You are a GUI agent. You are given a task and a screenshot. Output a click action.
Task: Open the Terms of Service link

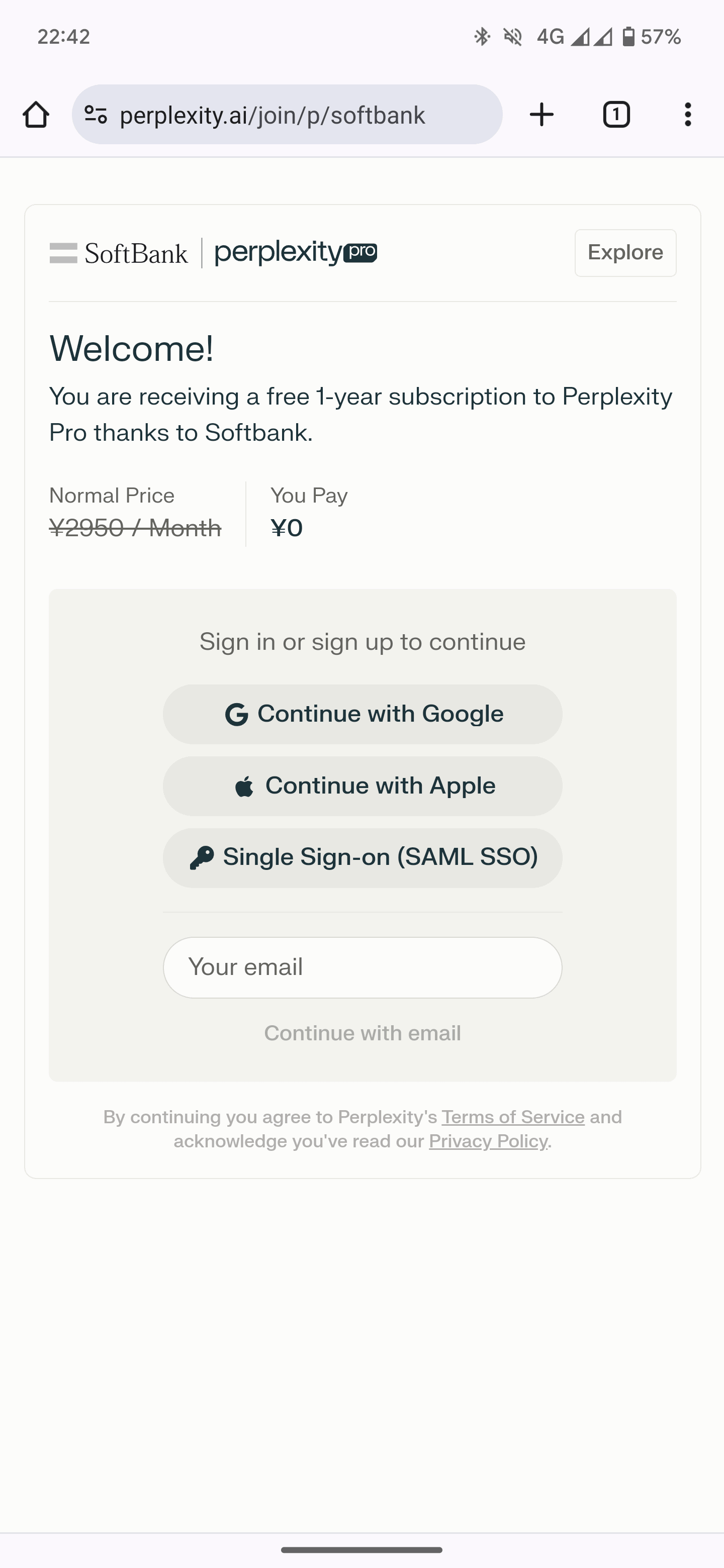tap(513, 1117)
